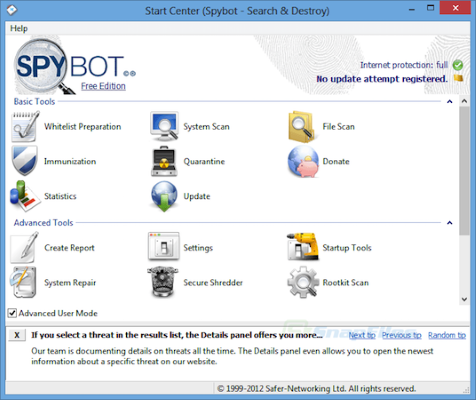Click the copyright Safer-Networking status text
This screenshot has height=400, width=476.
316,389
